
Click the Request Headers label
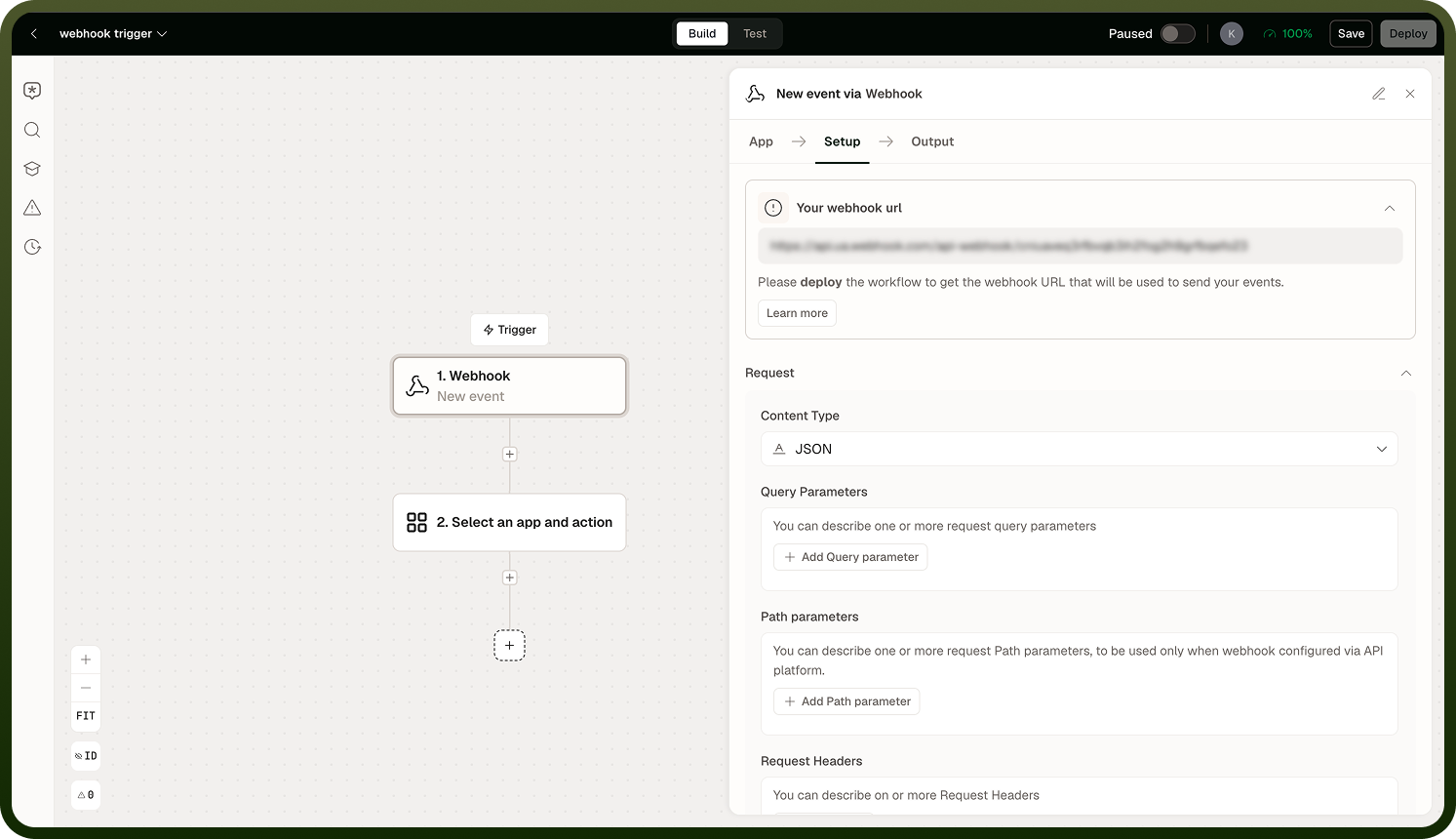pos(811,761)
